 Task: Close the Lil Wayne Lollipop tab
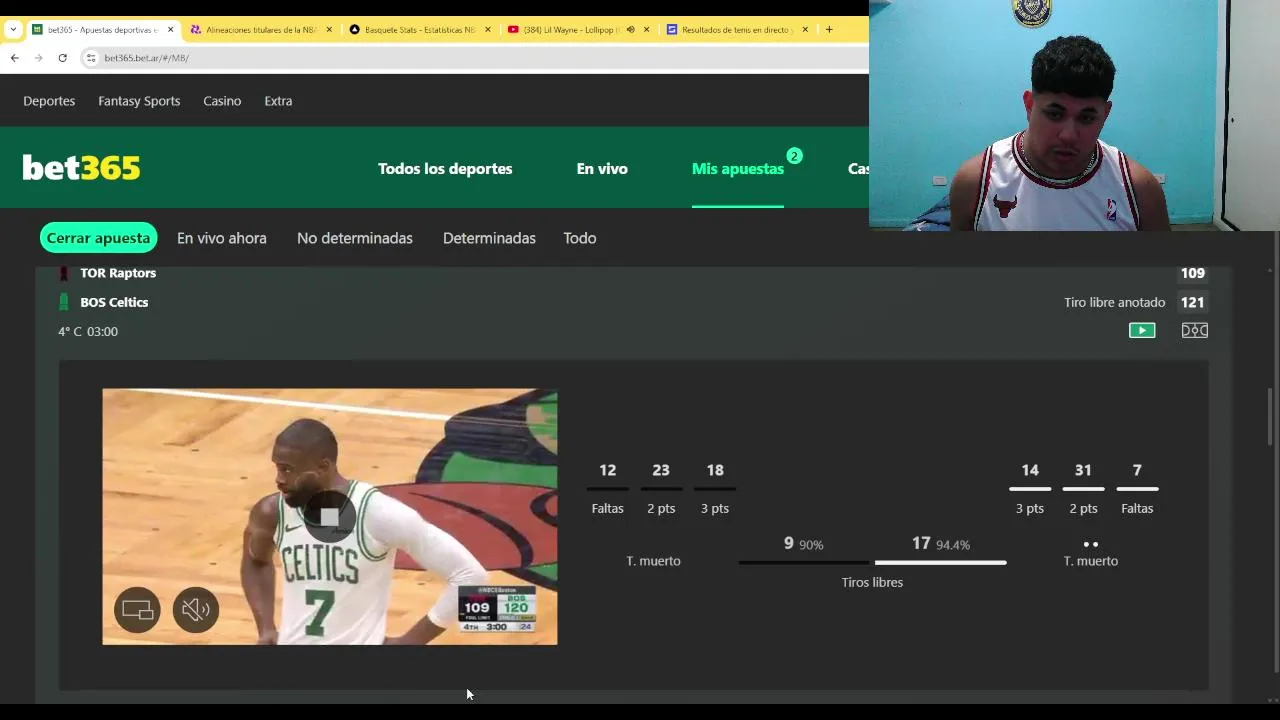[646, 29]
